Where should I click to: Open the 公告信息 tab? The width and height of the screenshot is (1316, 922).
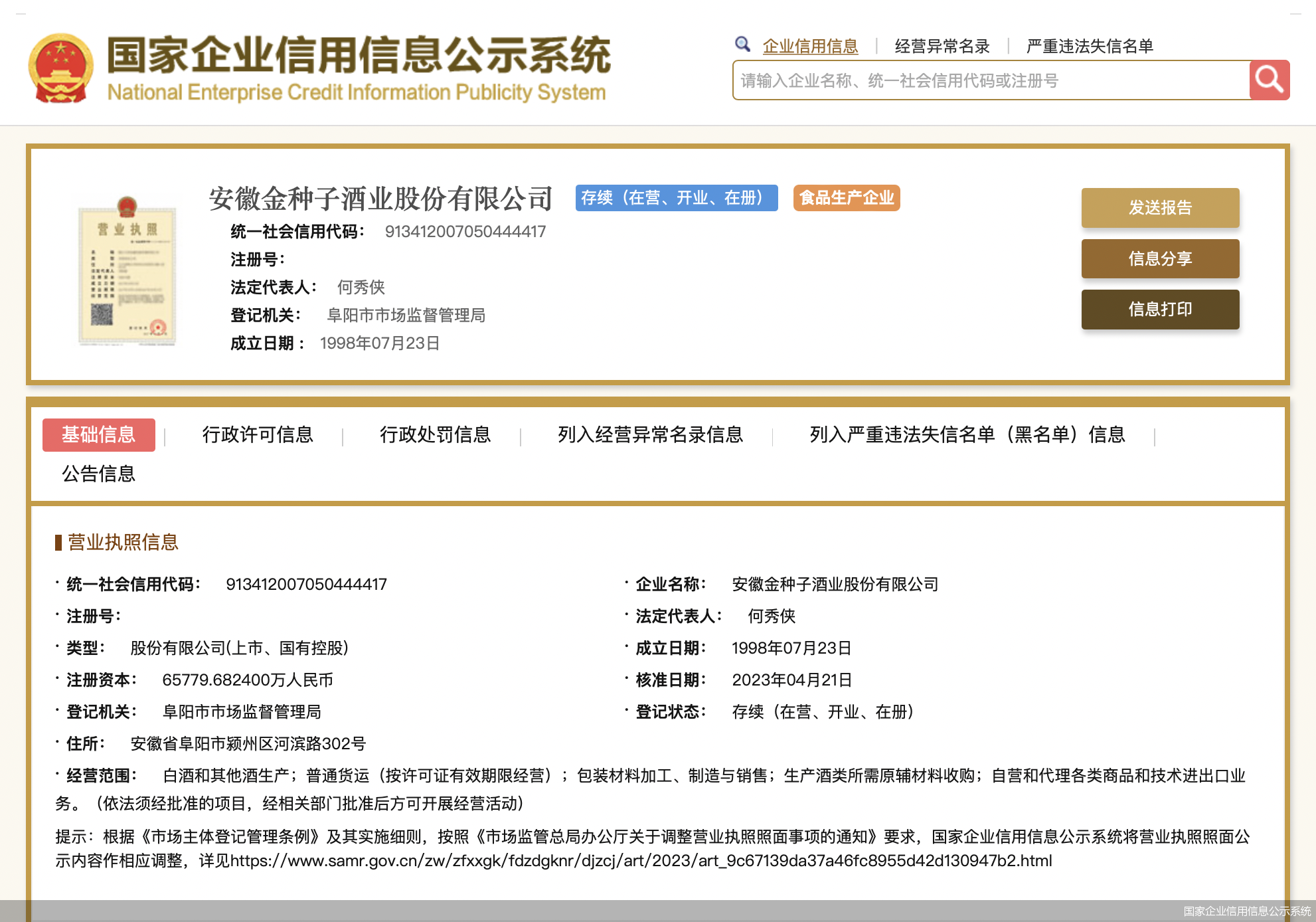tap(99, 474)
